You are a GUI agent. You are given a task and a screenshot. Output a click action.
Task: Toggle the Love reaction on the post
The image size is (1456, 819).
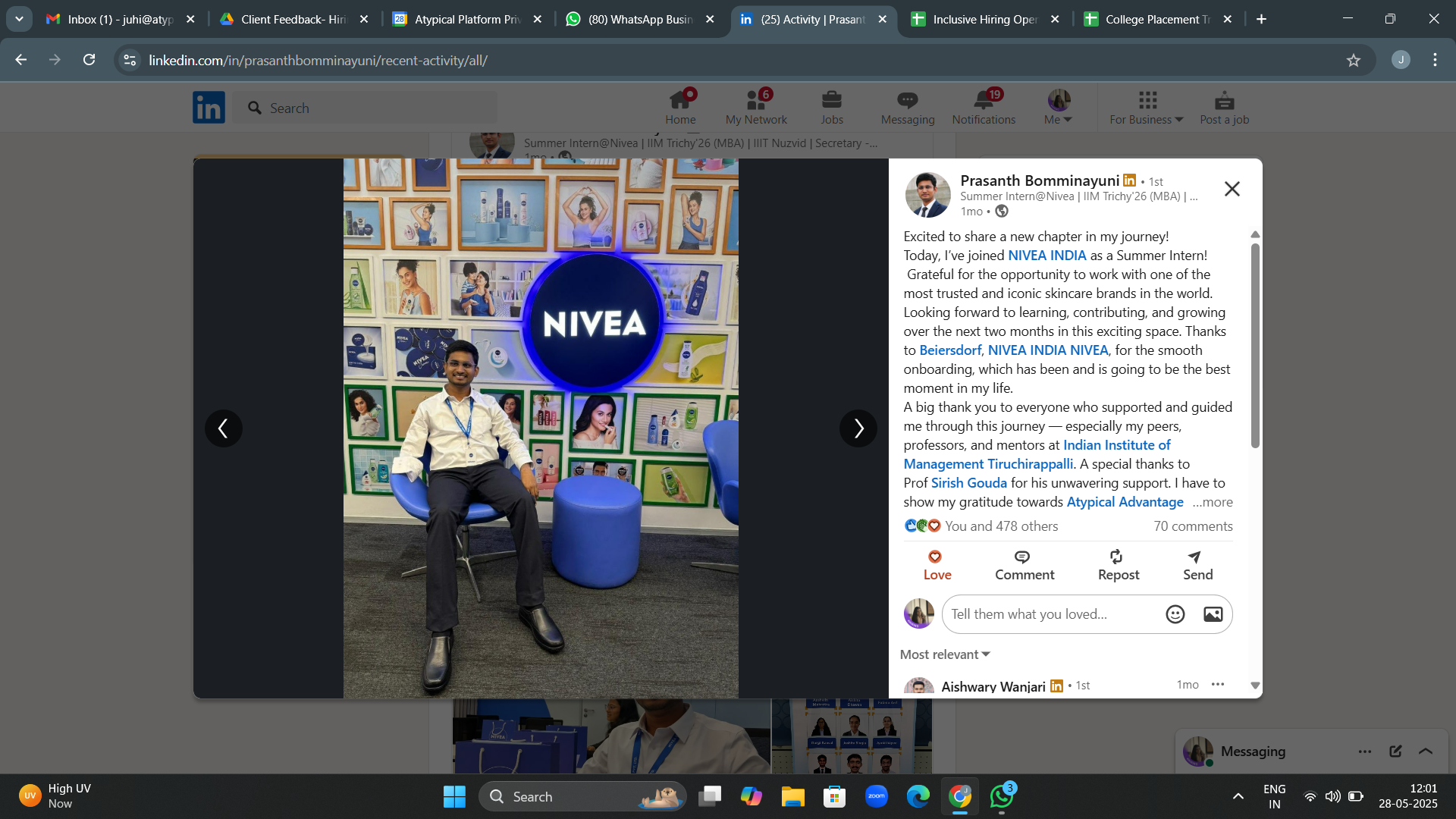point(936,557)
